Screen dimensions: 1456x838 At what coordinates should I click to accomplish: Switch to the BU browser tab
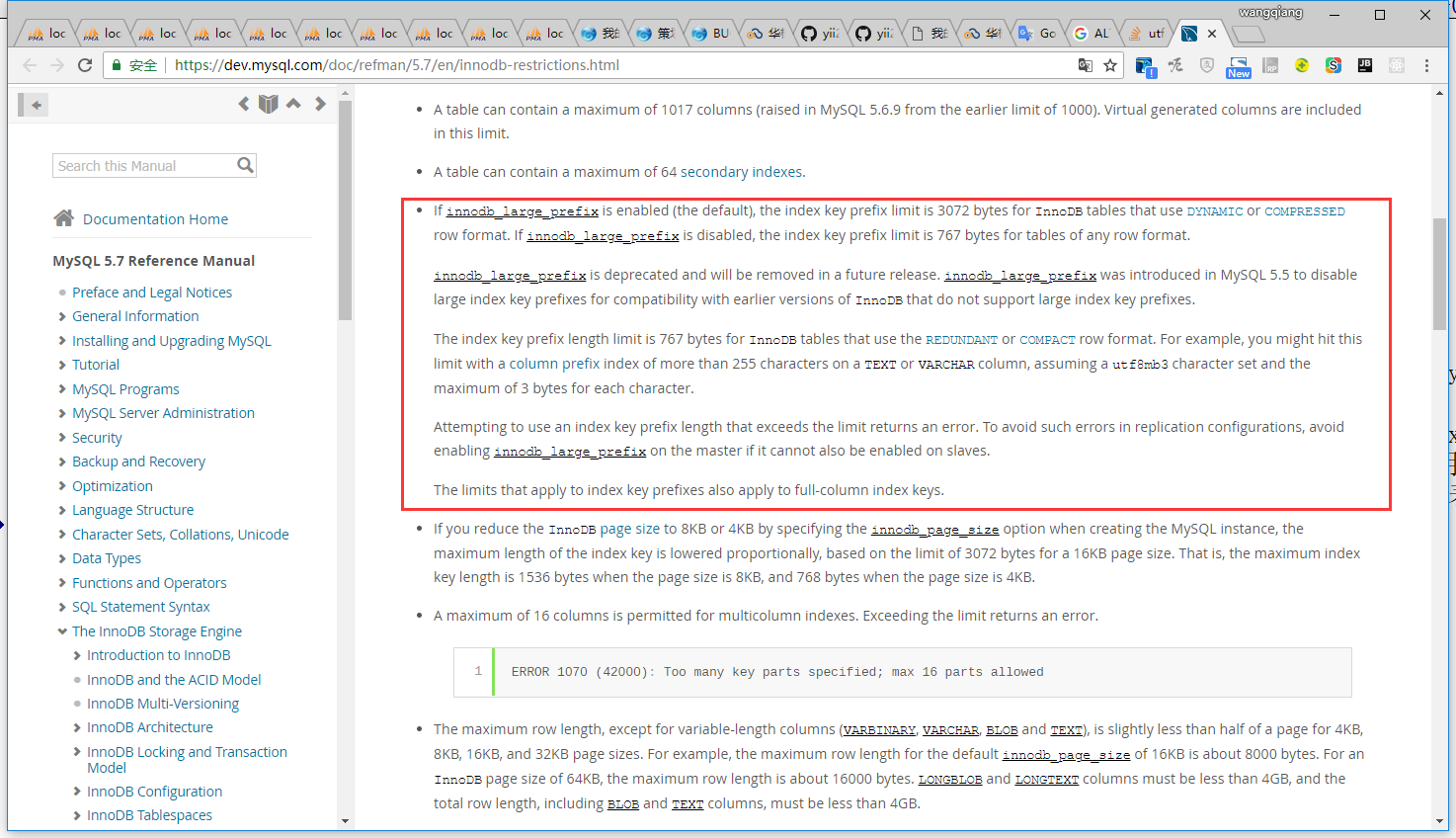click(710, 34)
